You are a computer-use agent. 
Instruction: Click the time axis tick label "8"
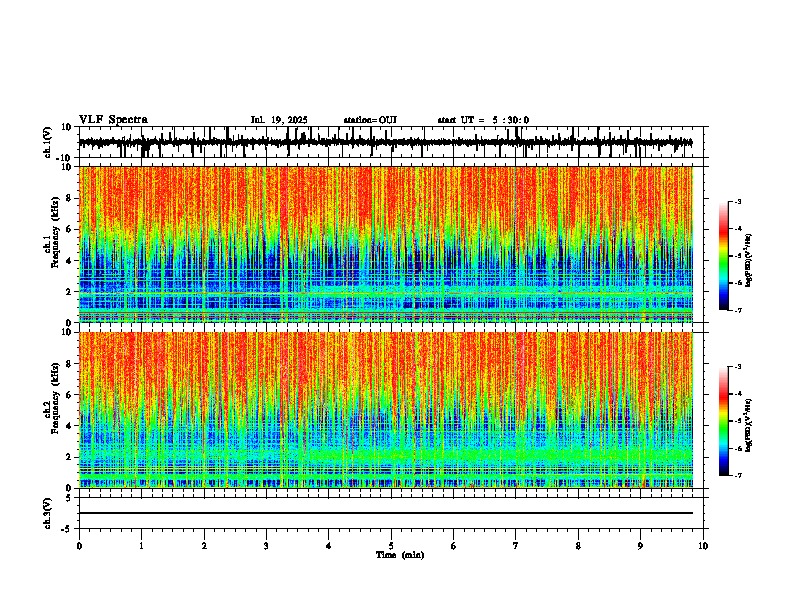point(578,546)
